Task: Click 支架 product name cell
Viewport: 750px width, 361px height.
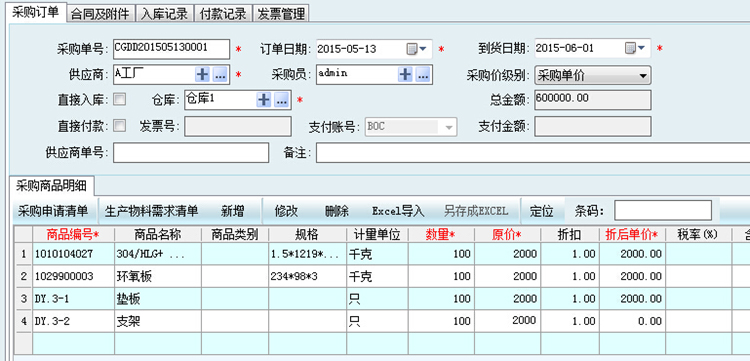Action: [157, 321]
